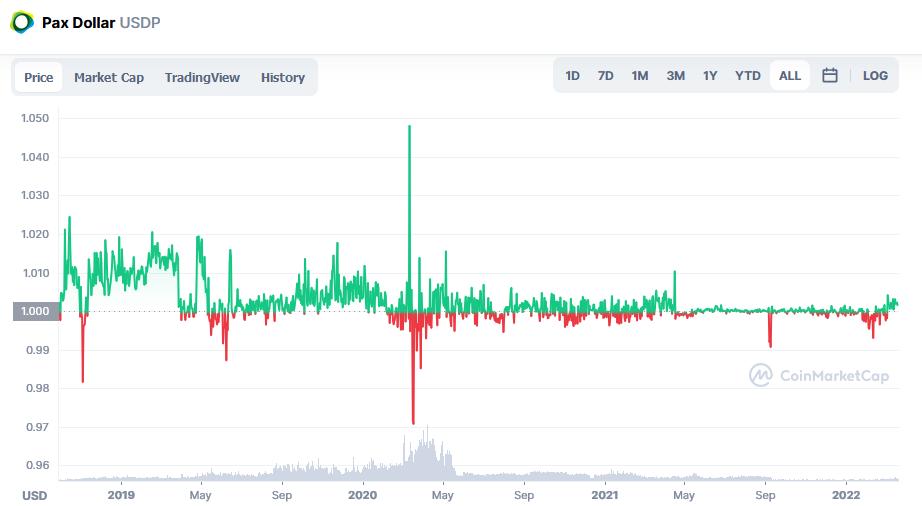The height and width of the screenshot is (506, 922).
Task: Click the 0.98 y-axis label
Action: [38, 388]
